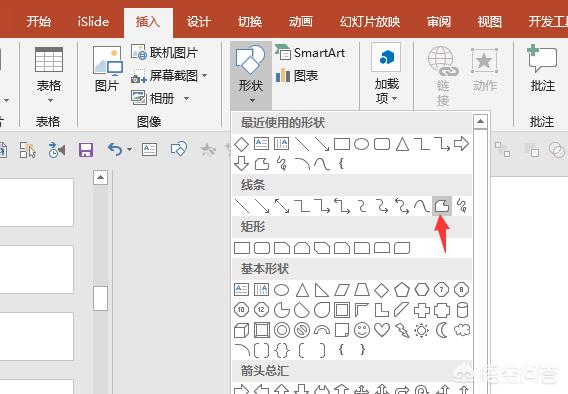Select the moon shape

(x=441, y=330)
